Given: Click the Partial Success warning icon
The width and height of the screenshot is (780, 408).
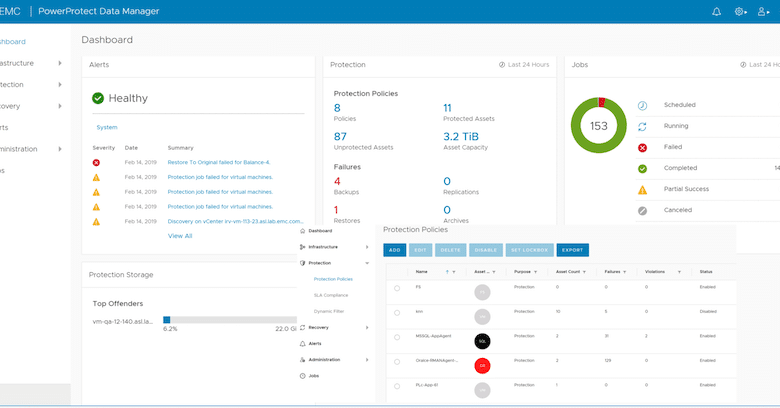Looking at the screenshot, I should click(642, 190).
